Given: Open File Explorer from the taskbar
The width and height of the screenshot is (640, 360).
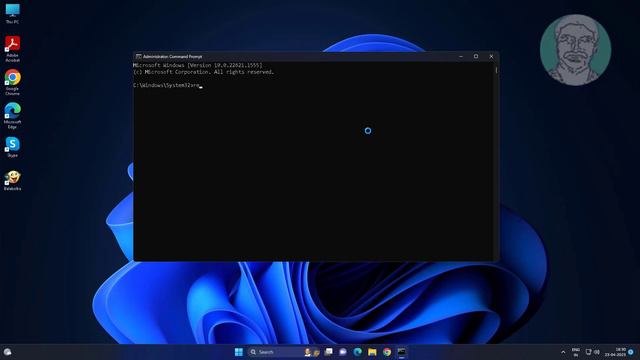Looking at the screenshot, I should coord(372,352).
